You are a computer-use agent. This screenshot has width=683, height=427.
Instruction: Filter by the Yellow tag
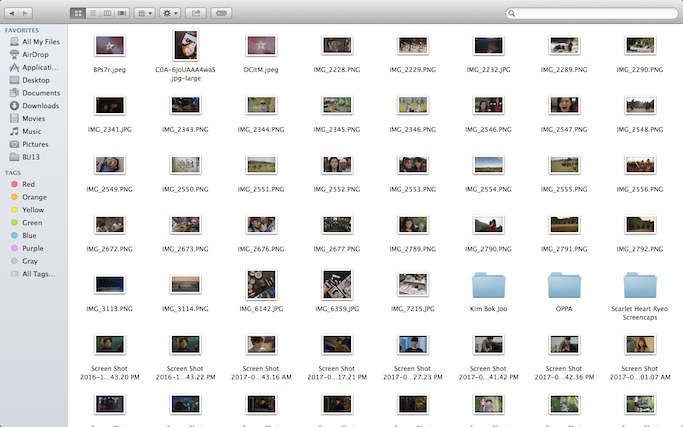coord(27,210)
